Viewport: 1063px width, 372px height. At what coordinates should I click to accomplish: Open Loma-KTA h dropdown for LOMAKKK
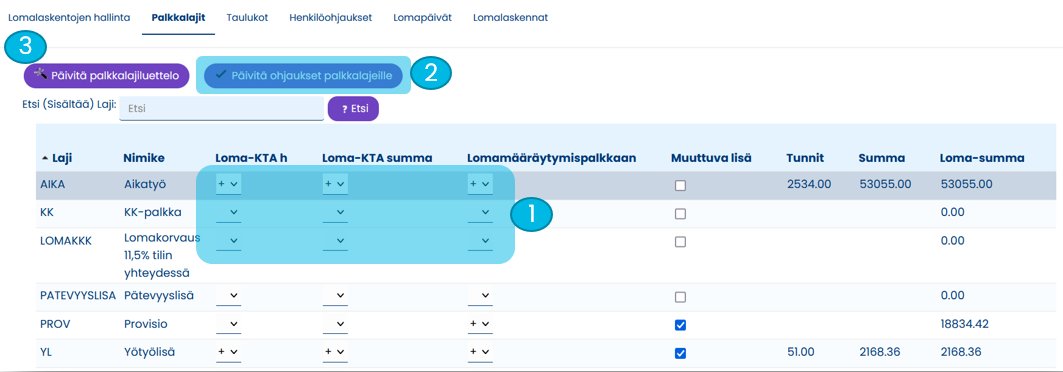click(228, 241)
